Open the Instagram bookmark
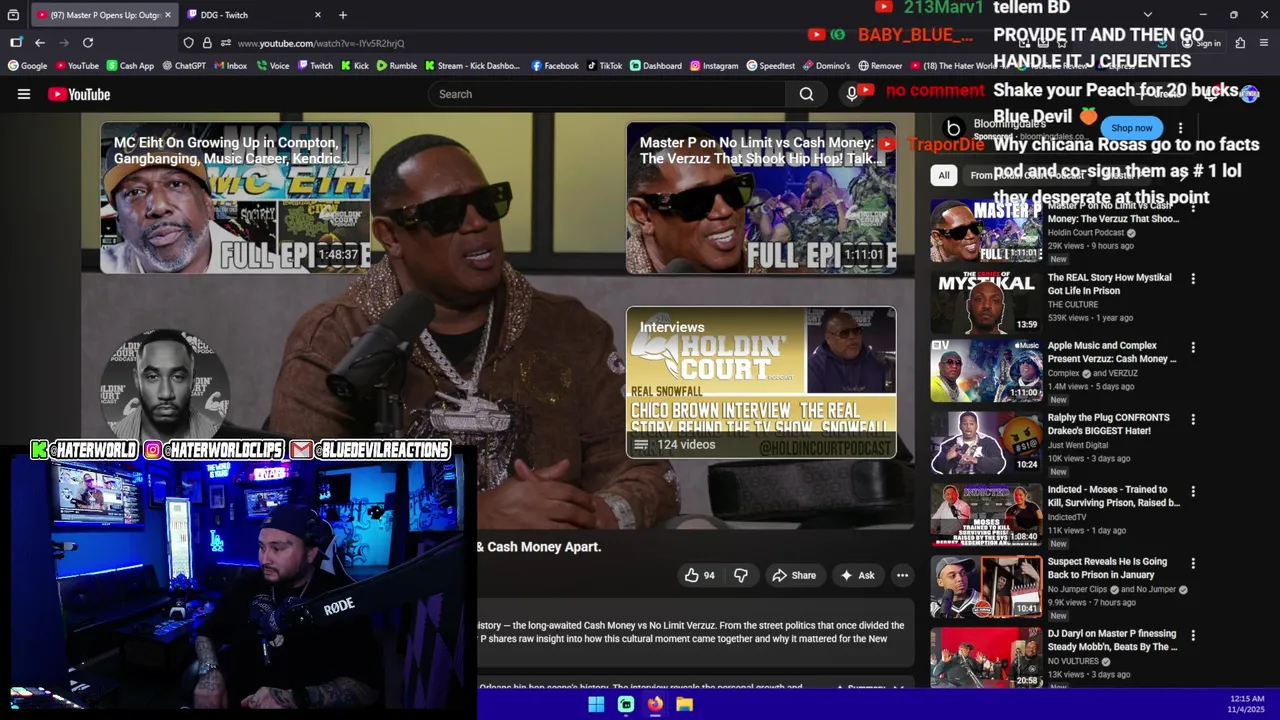Screen dimensions: 1280x720 pyautogui.click(x=714, y=66)
